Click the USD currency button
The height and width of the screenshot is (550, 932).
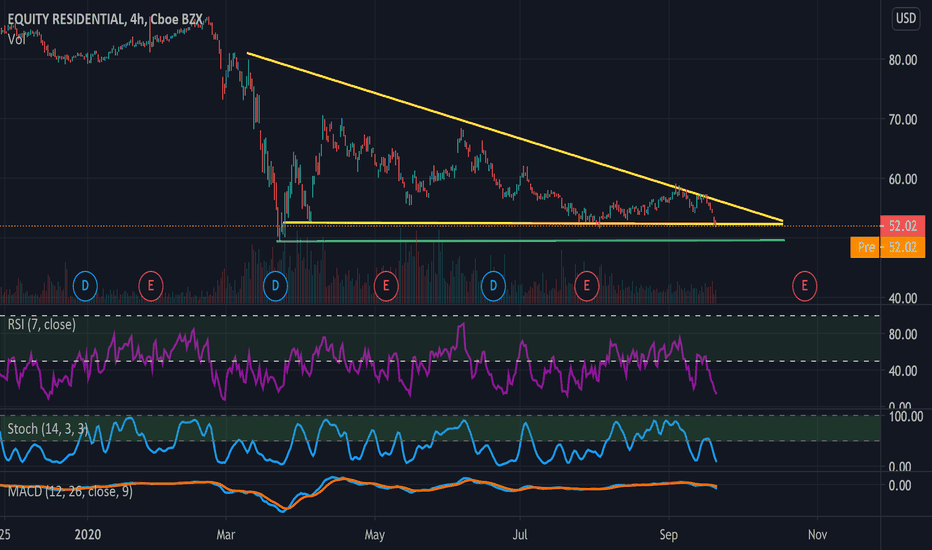click(906, 18)
